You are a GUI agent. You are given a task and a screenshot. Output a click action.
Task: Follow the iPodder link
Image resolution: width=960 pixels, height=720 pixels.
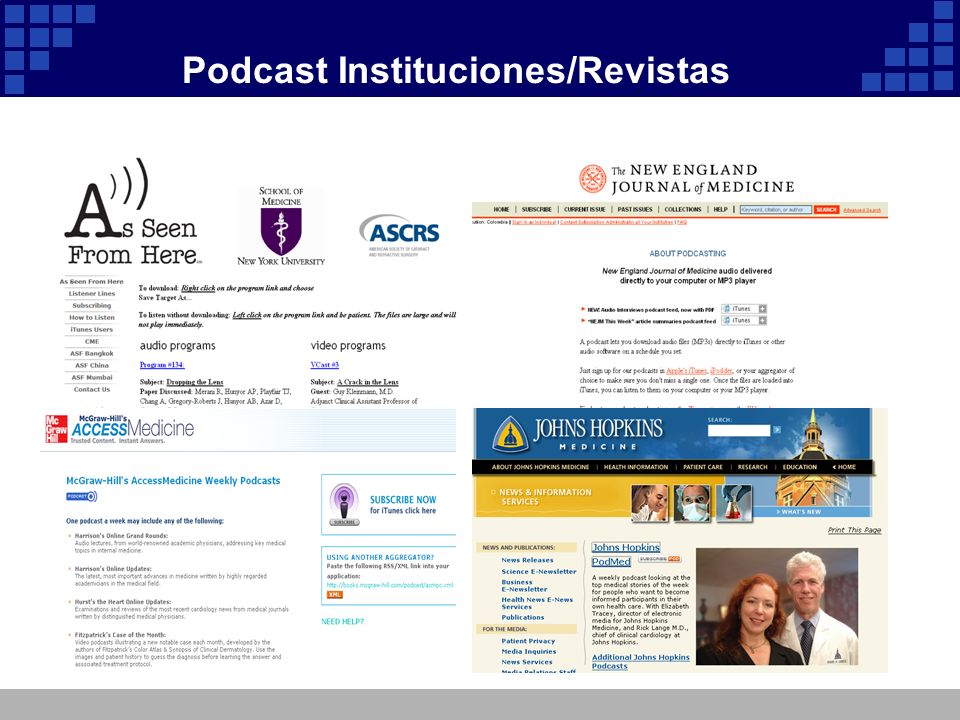721,371
